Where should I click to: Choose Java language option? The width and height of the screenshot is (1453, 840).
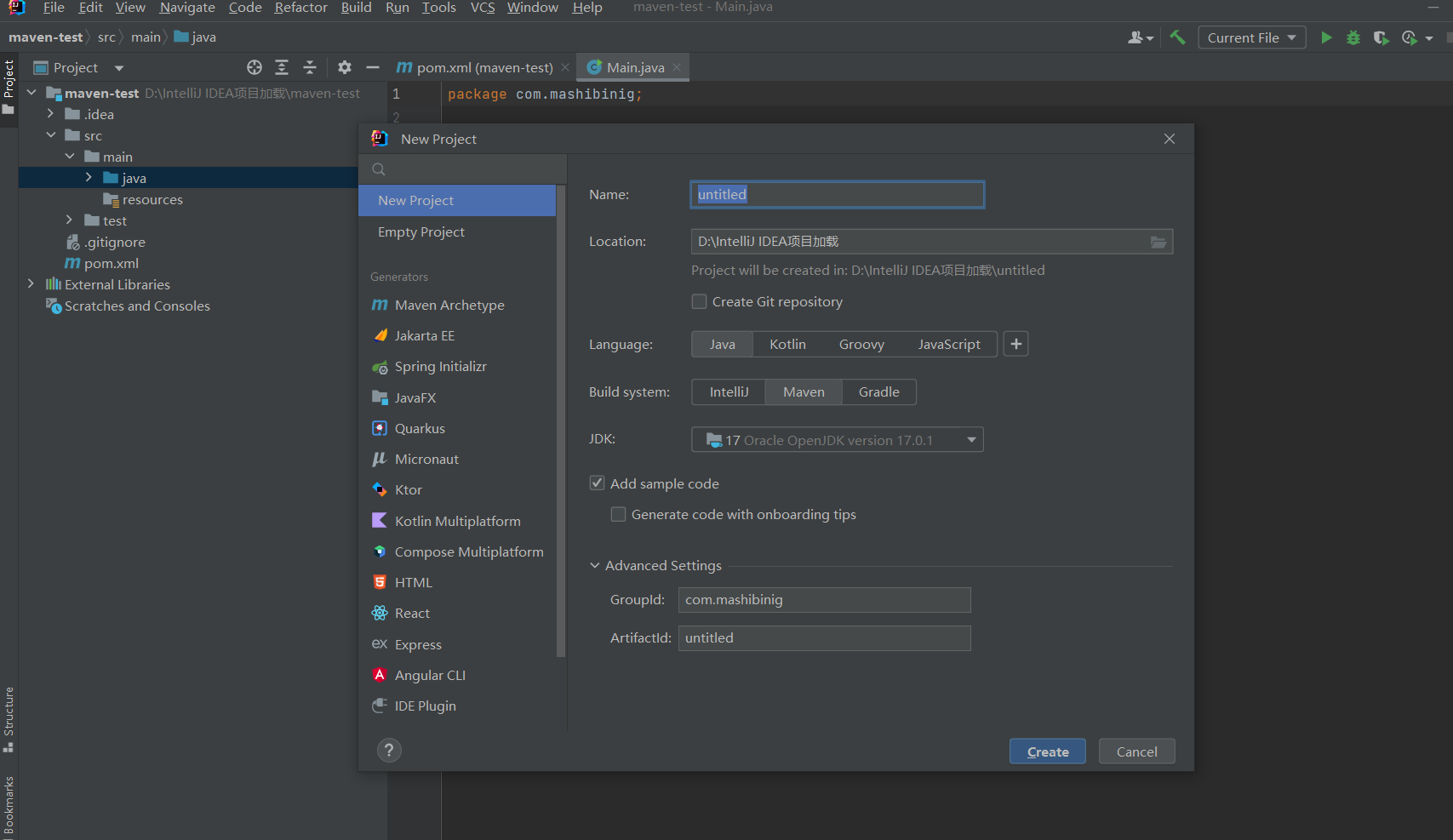[x=723, y=344]
